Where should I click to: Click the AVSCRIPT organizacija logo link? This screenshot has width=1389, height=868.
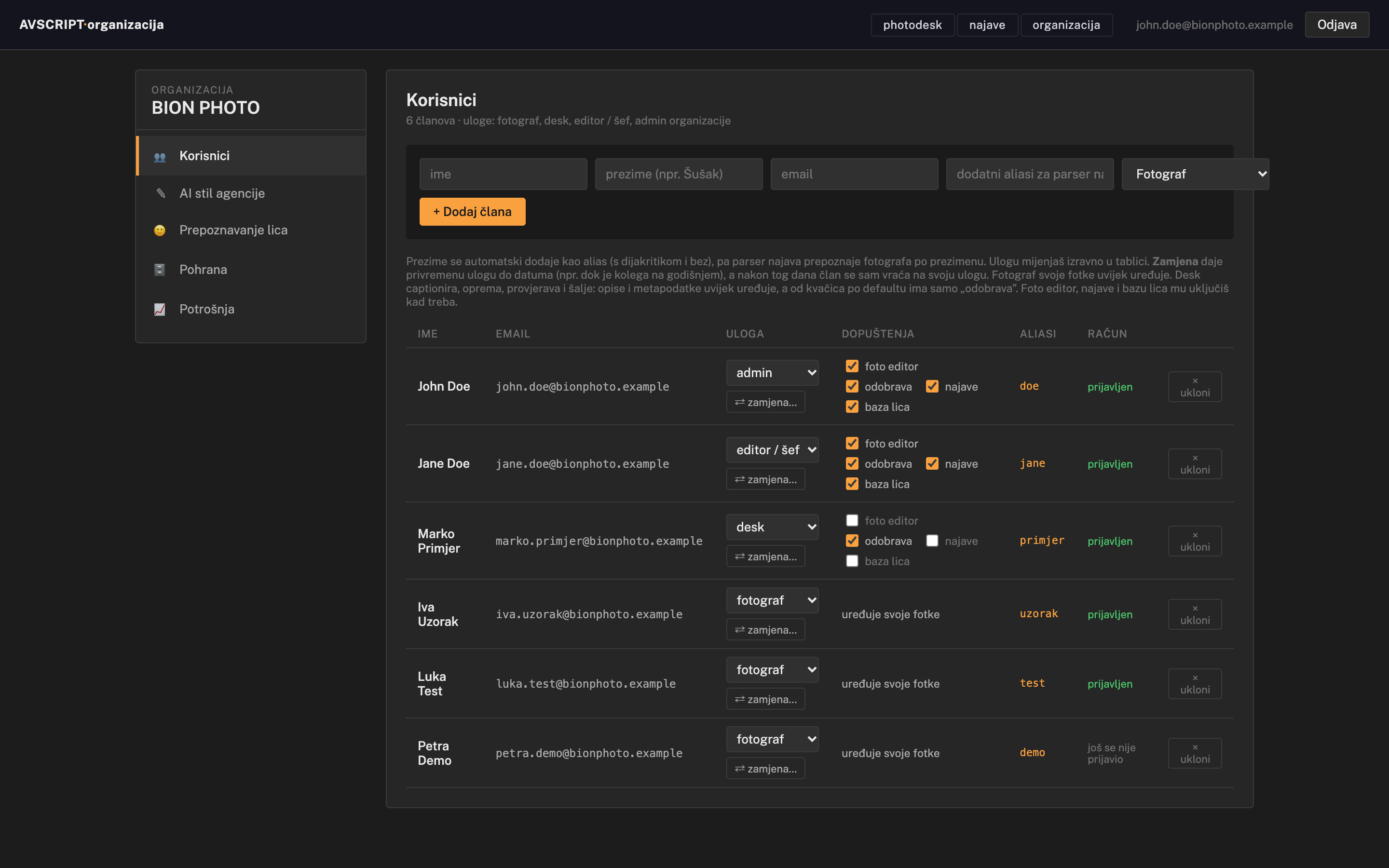click(92, 25)
